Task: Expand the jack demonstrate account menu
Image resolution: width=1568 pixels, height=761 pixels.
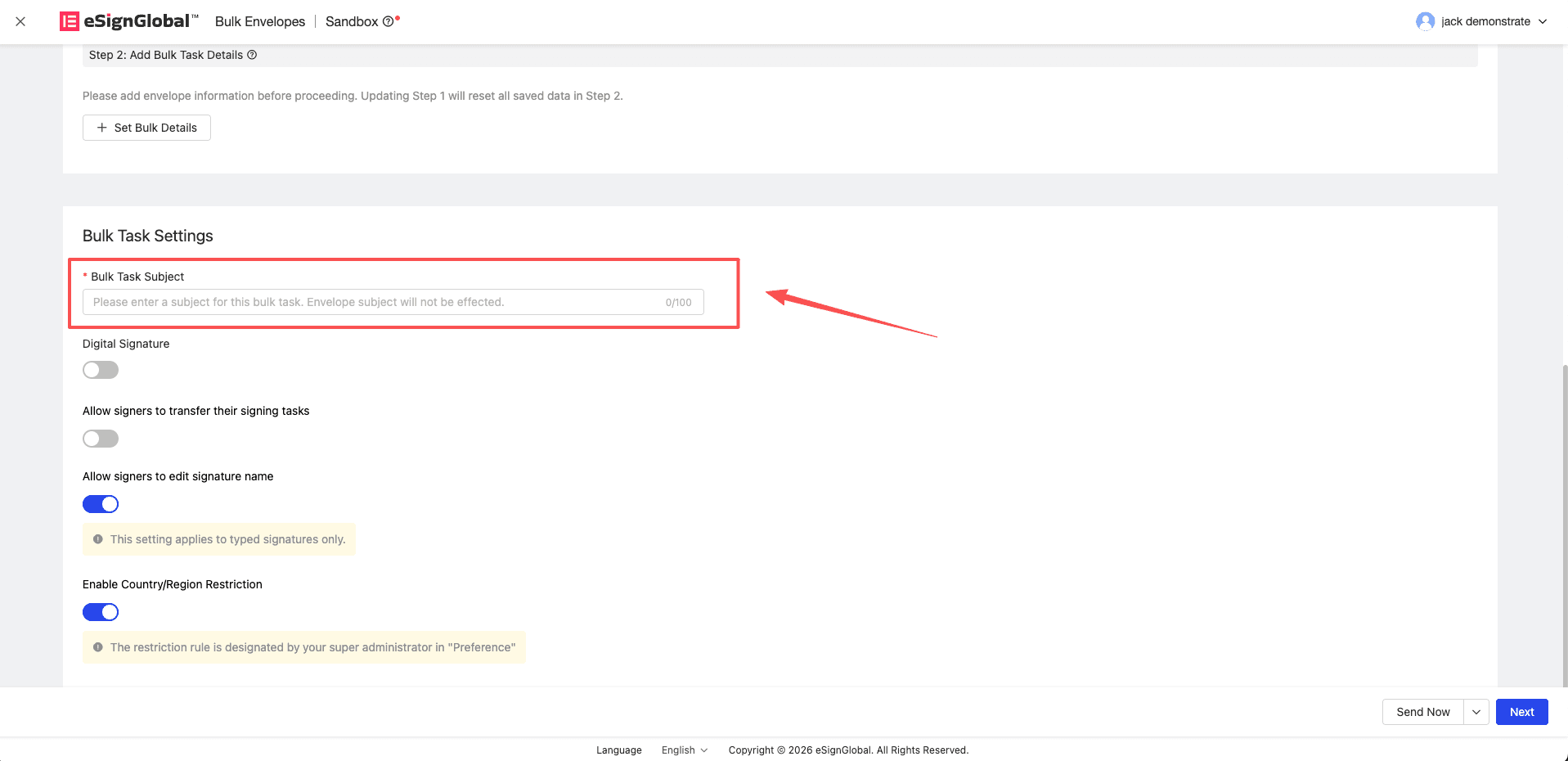Action: point(1542,21)
